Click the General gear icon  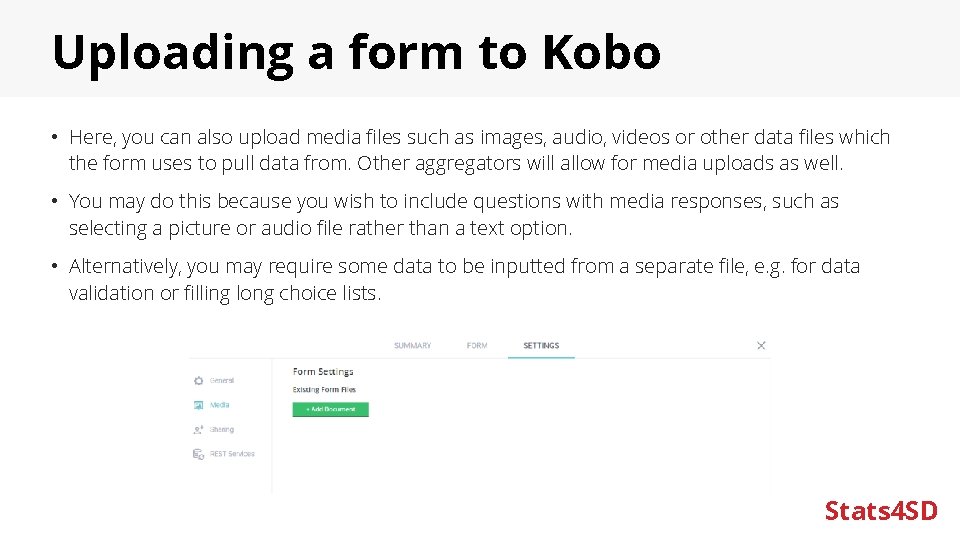(198, 380)
